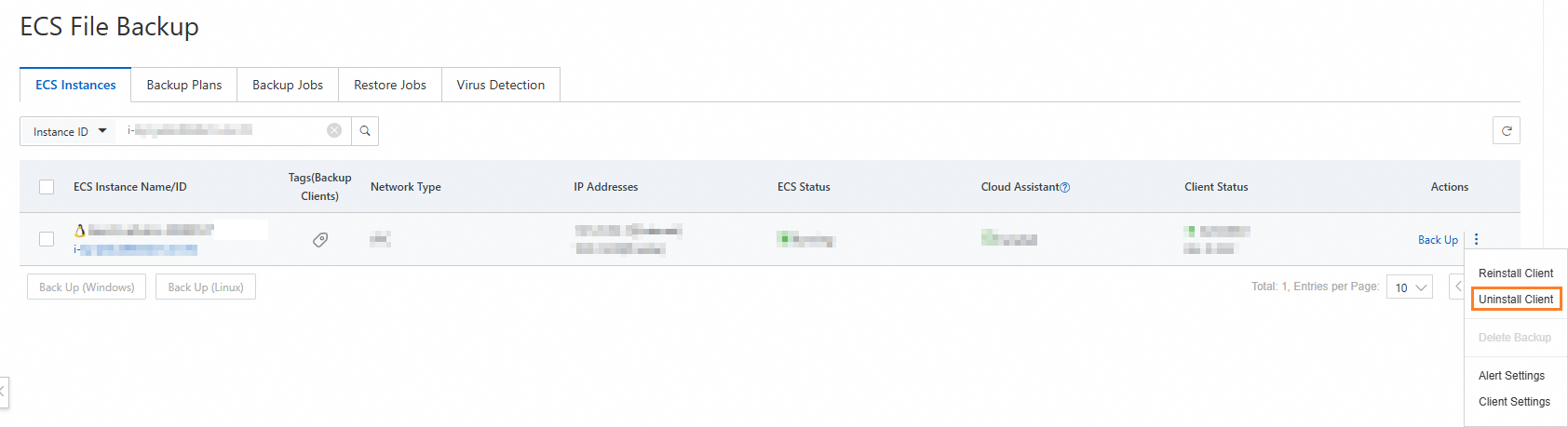Switch to the Backup Plans tab
This screenshot has width=1568, height=427.
pos(184,85)
